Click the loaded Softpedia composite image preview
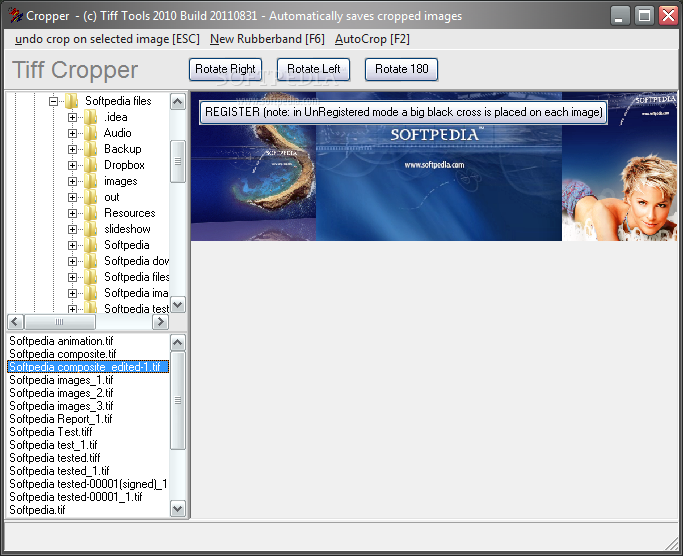Image resolution: width=683 pixels, height=556 pixels. pos(434,166)
